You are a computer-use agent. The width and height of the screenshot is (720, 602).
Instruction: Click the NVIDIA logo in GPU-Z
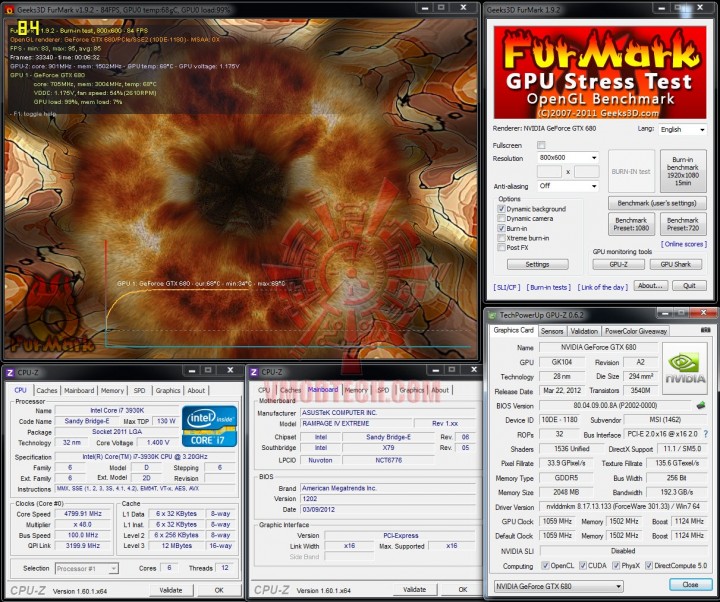[685, 368]
